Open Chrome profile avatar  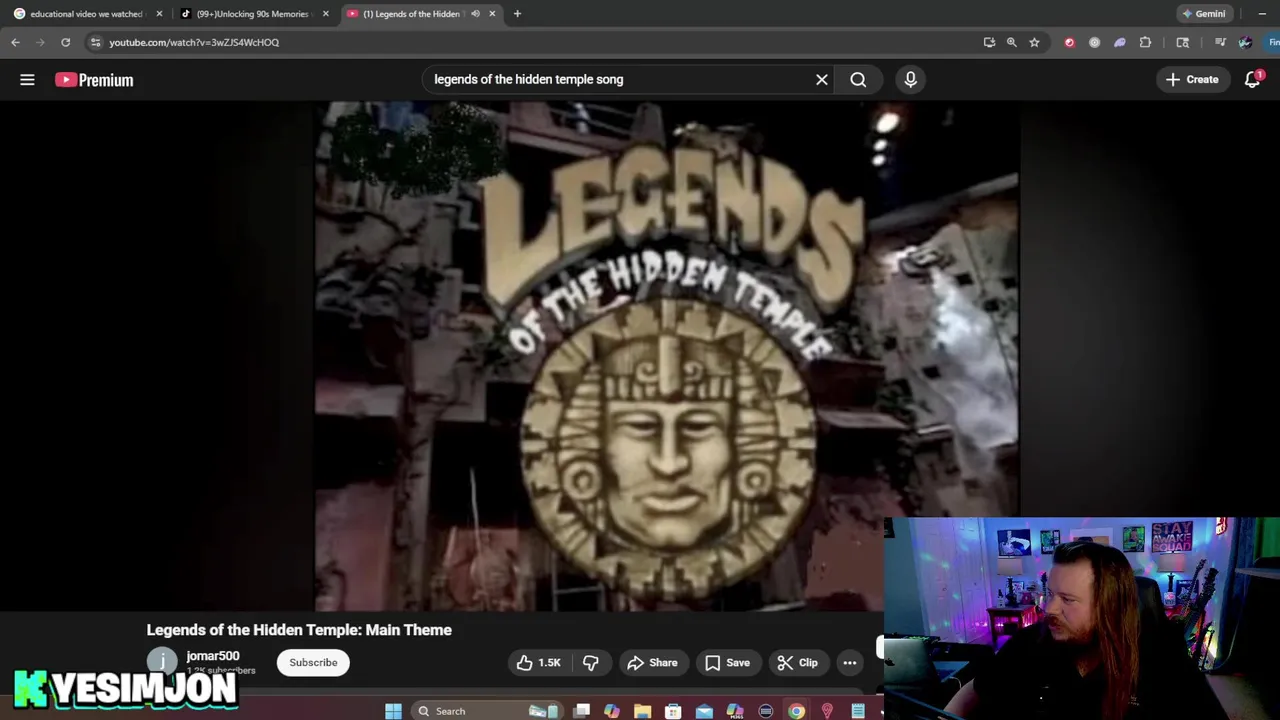coord(1245,42)
